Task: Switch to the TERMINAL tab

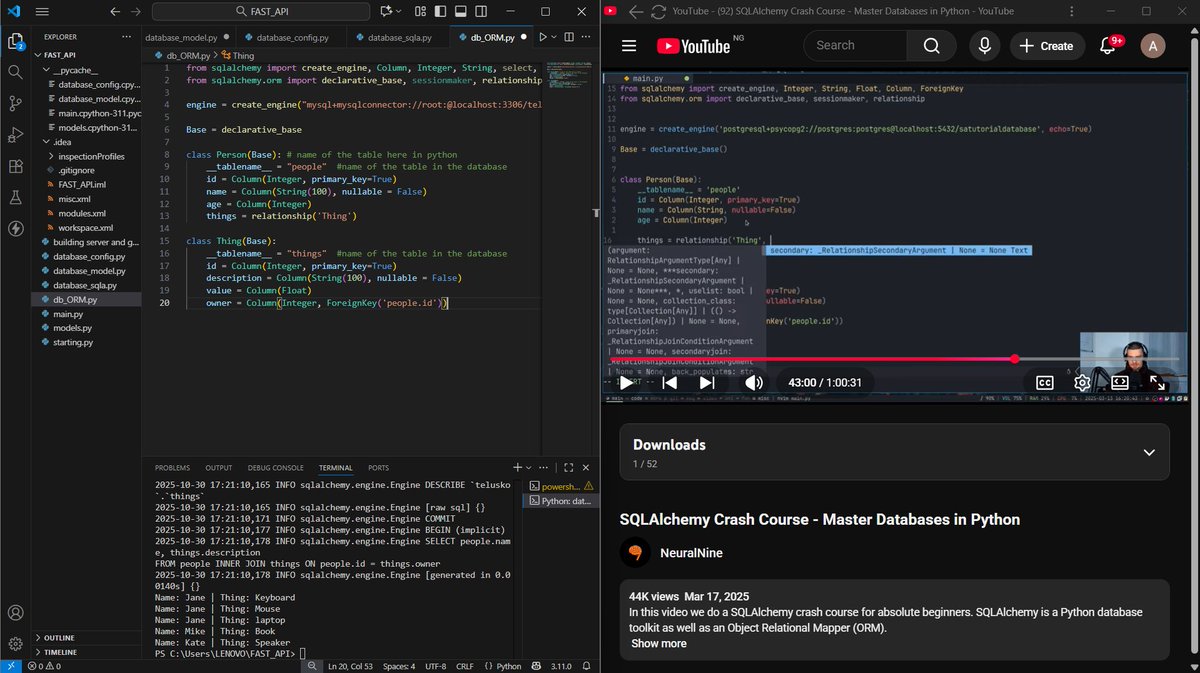Action: coord(335,467)
